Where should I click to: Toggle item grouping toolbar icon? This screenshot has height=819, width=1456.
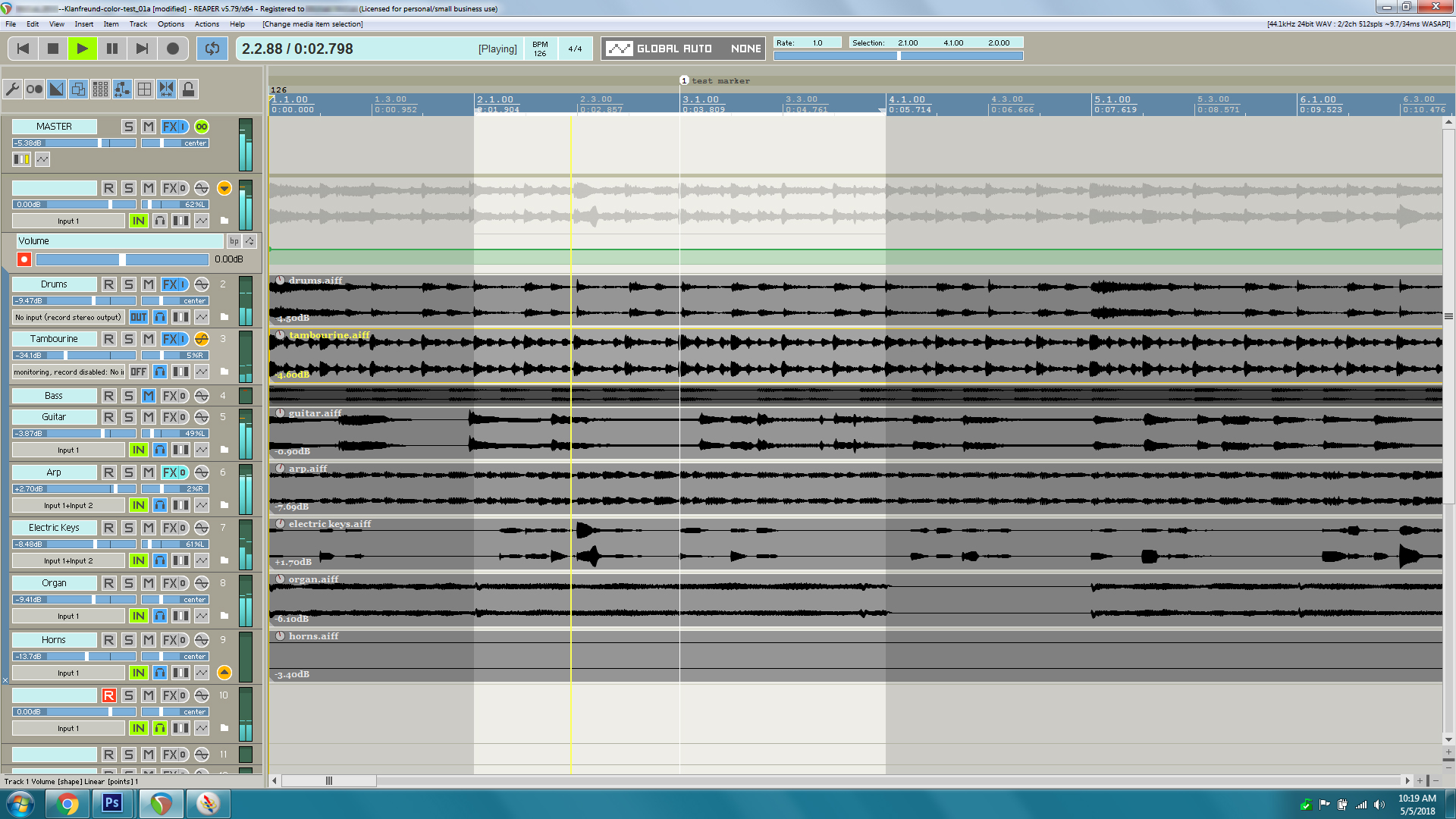[x=78, y=89]
